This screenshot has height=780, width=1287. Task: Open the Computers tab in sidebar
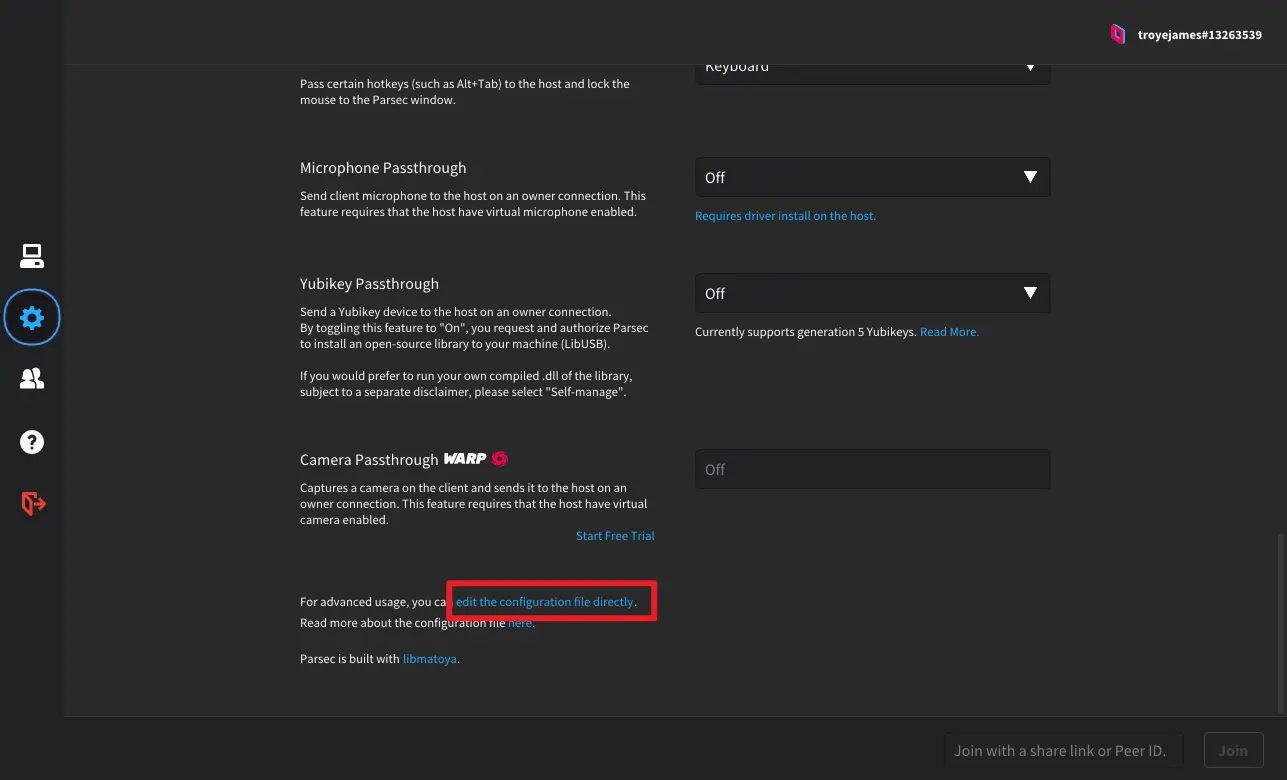32,256
